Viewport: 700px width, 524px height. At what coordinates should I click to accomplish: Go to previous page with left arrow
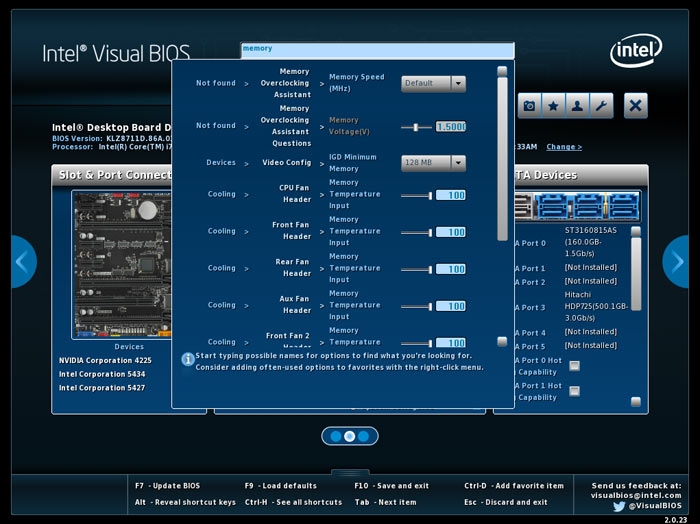[23, 262]
